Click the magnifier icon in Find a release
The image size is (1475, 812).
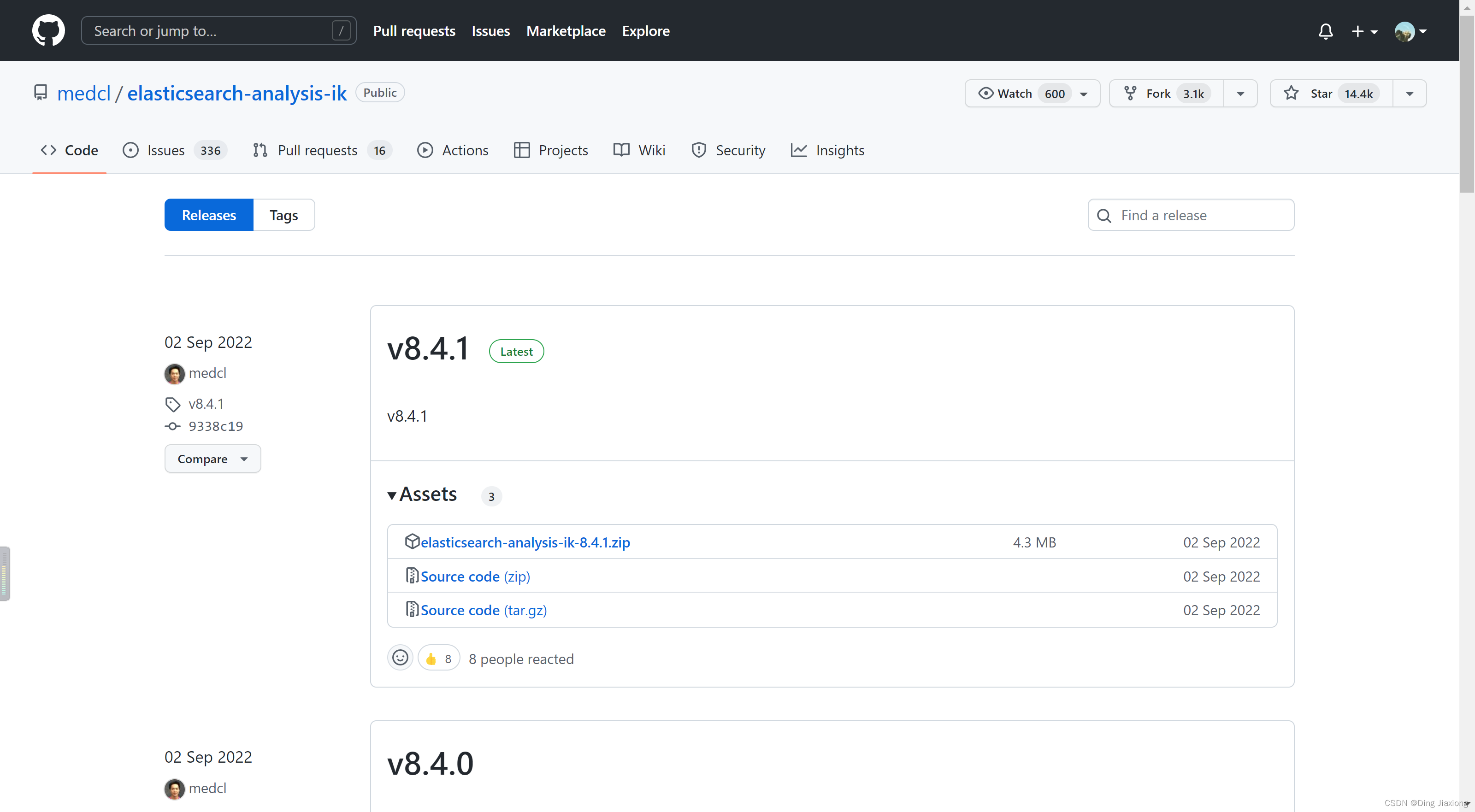click(1103, 215)
